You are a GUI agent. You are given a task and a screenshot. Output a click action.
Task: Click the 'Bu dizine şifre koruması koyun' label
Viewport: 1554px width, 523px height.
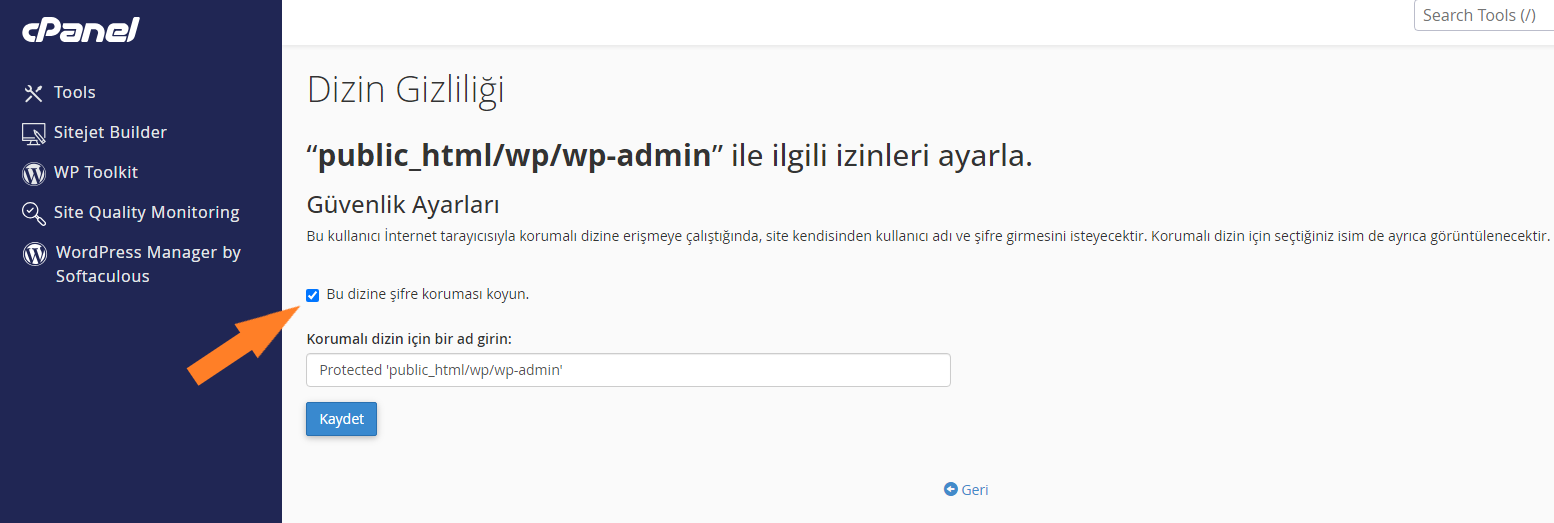tap(428, 294)
